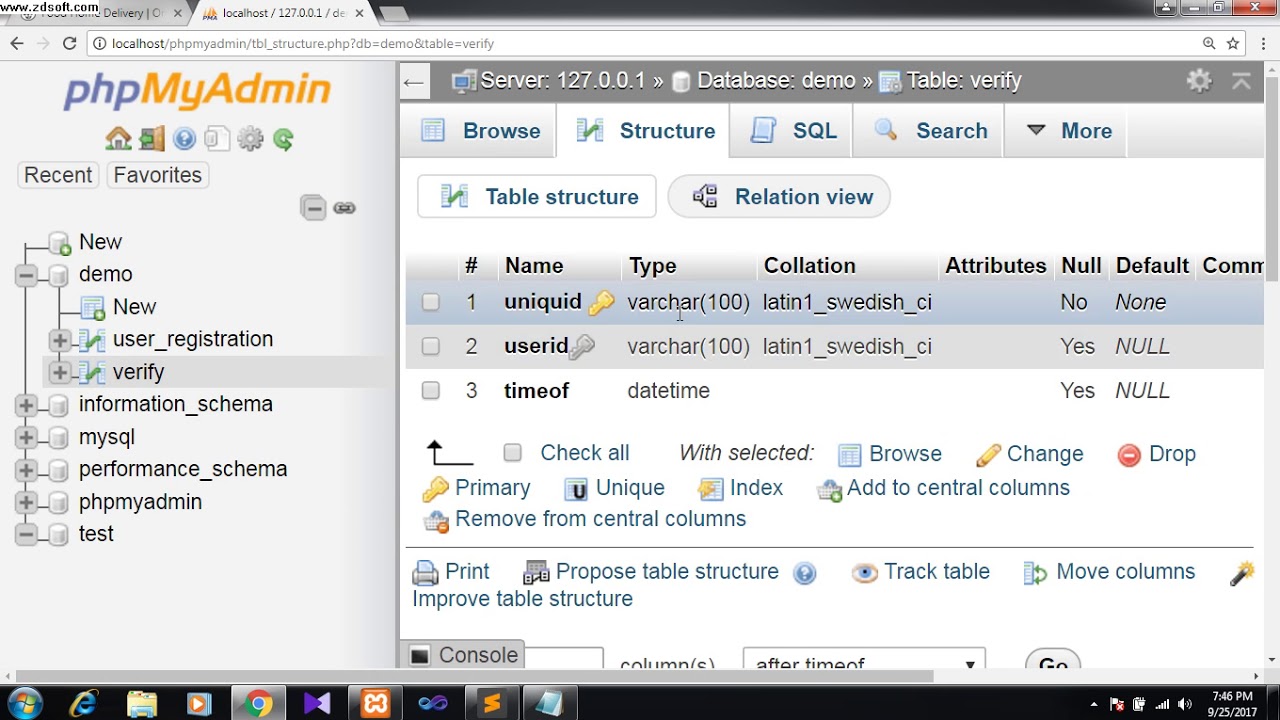Click the link with main panel icon
Image resolution: width=1280 pixels, height=720 pixels.
[x=345, y=208]
